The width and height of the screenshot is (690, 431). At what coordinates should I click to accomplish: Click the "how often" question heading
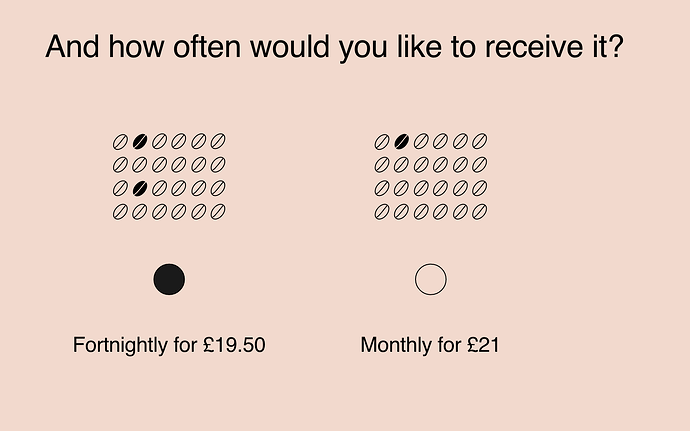click(x=335, y=47)
